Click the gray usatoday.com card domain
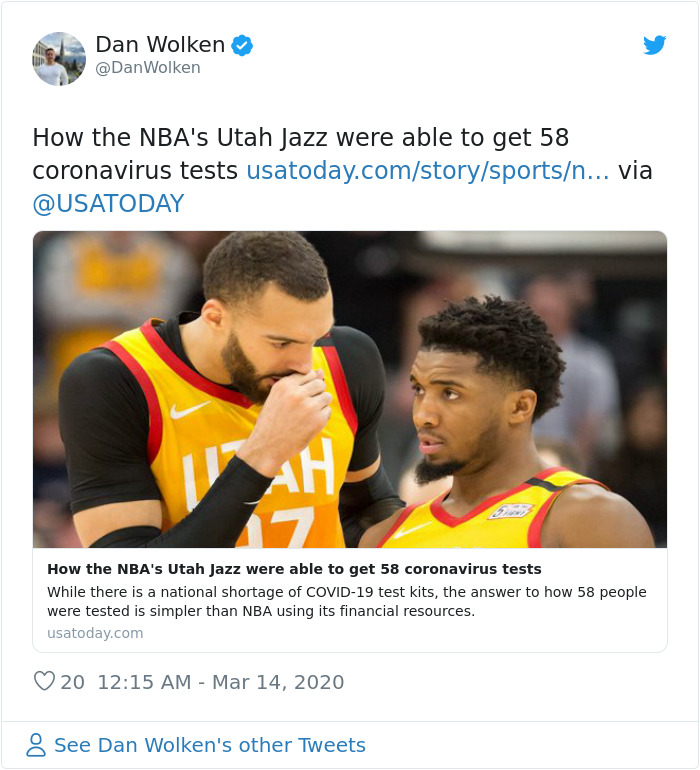Screen dimensions: 700x770 [x=95, y=633]
